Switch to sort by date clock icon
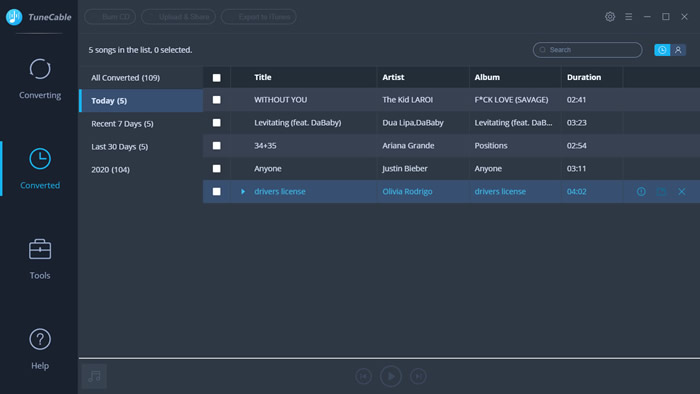 pyautogui.click(x=662, y=50)
